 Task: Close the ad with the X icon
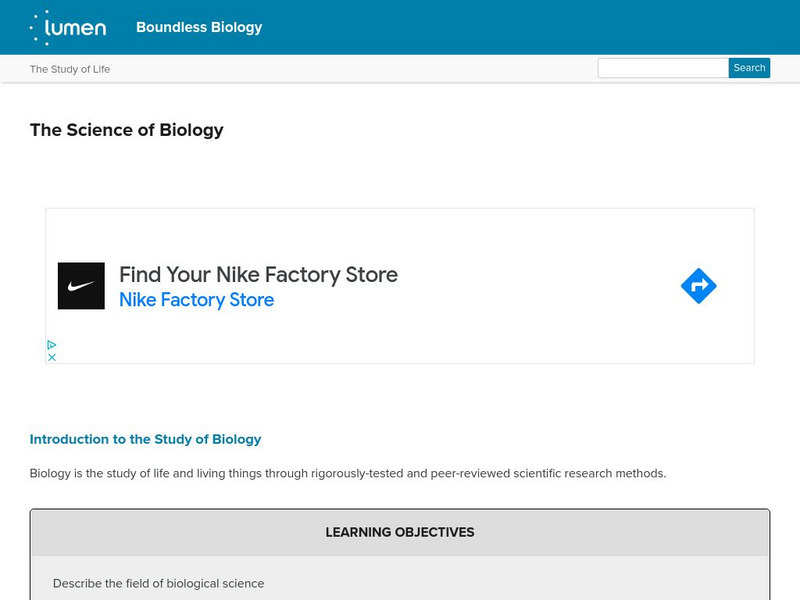52,357
